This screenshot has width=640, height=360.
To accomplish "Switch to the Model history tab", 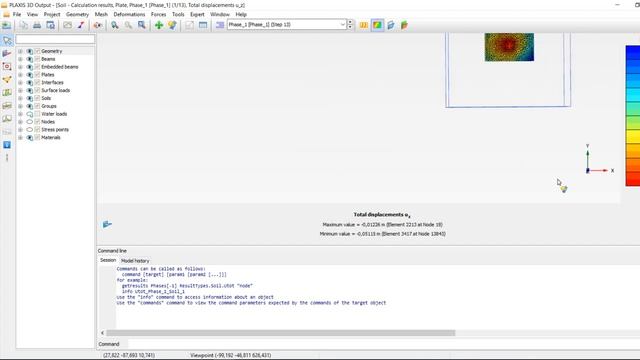I will click(x=135, y=261).
